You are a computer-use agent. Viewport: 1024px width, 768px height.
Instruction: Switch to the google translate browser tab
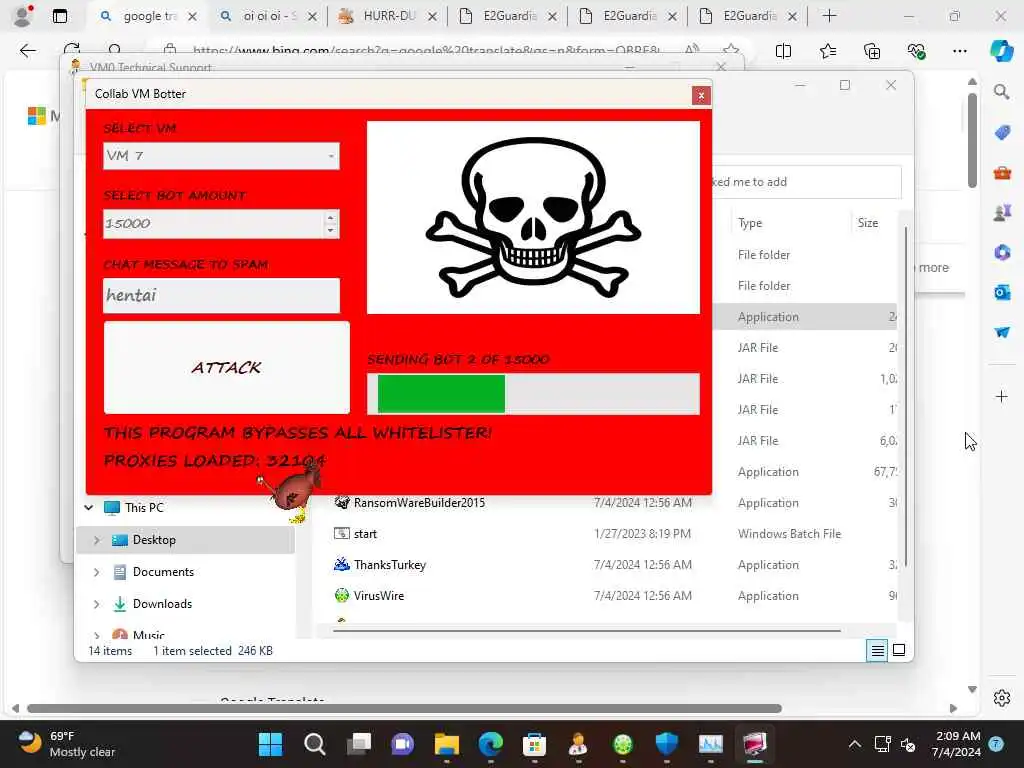click(x=148, y=16)
